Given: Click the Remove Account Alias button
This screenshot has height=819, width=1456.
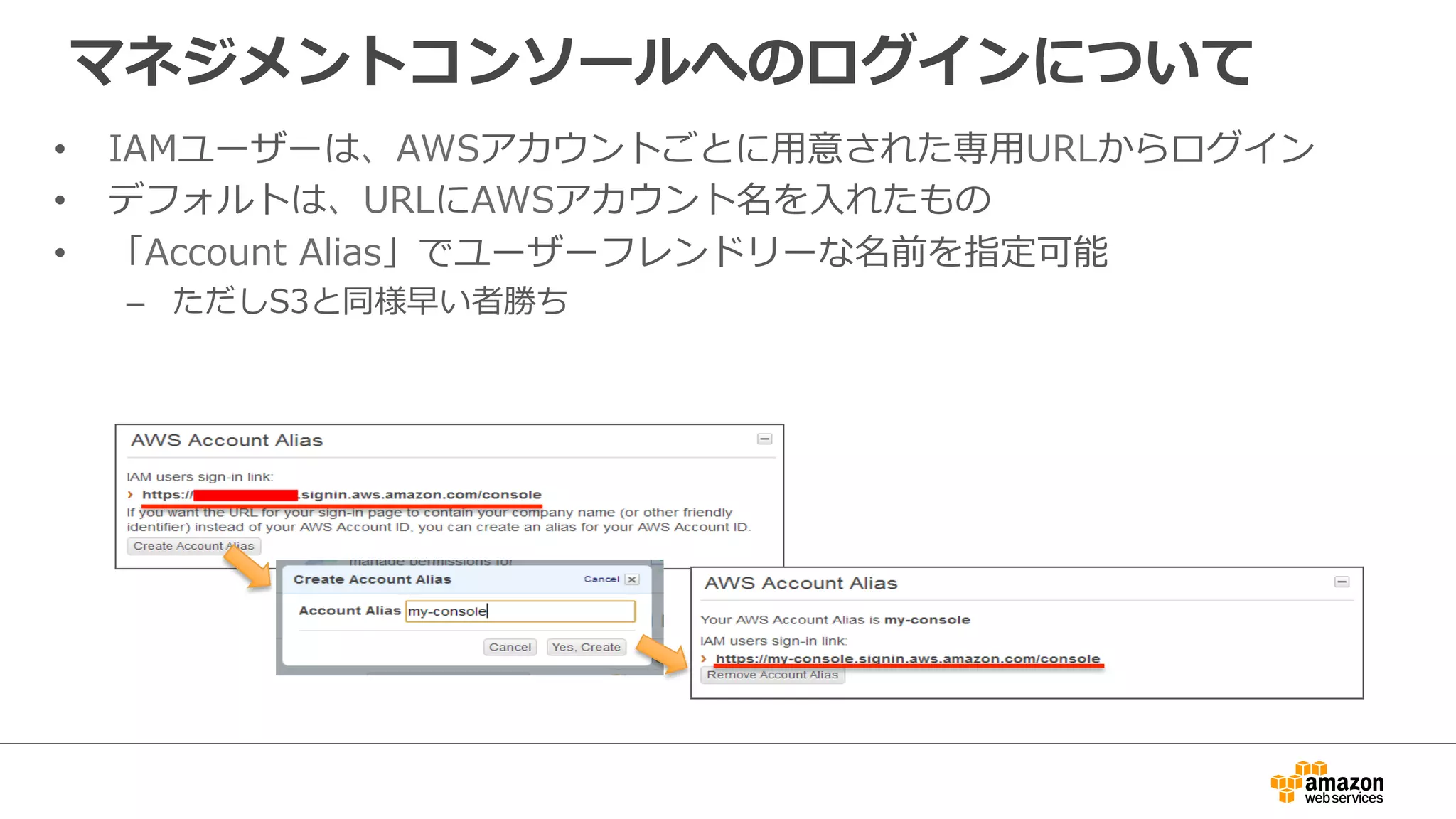Looking at the screenshot, I should click(x=772, y=675).
